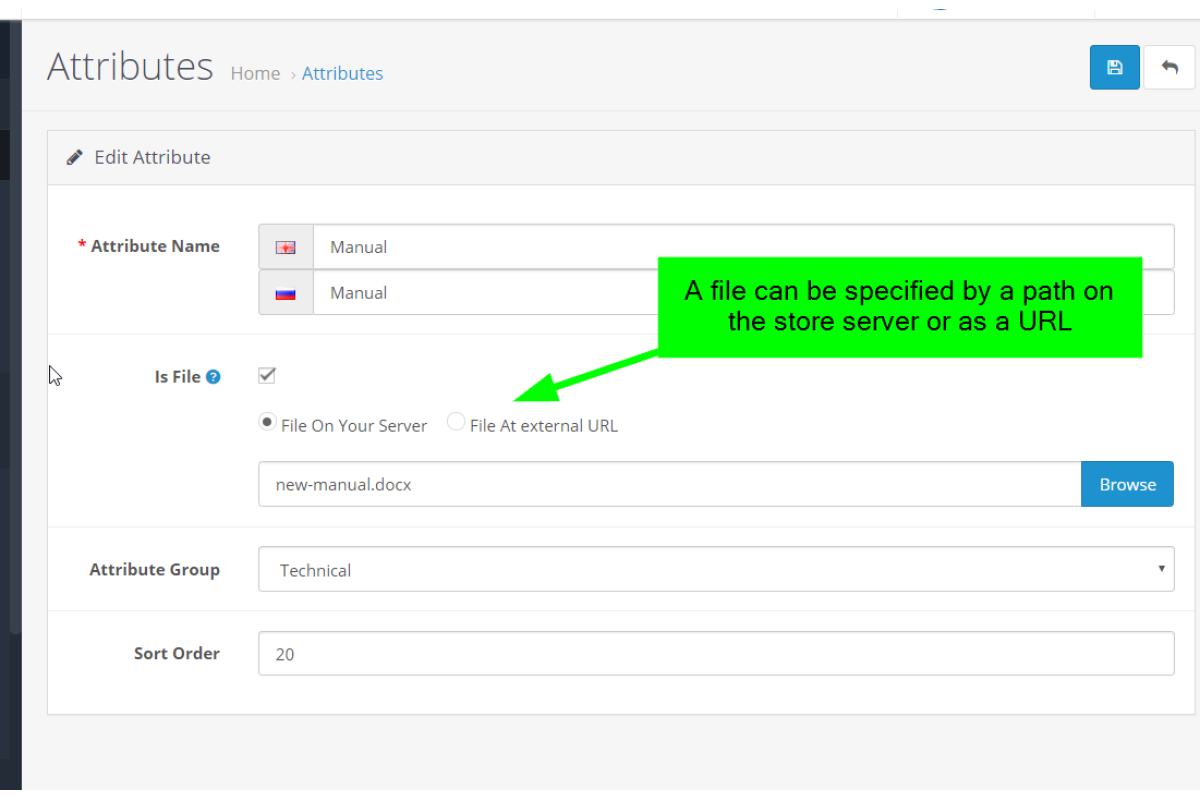Click the blue save icon button
The width and height of the screenshot is (1200, 800).
[x=1114, y=68]
